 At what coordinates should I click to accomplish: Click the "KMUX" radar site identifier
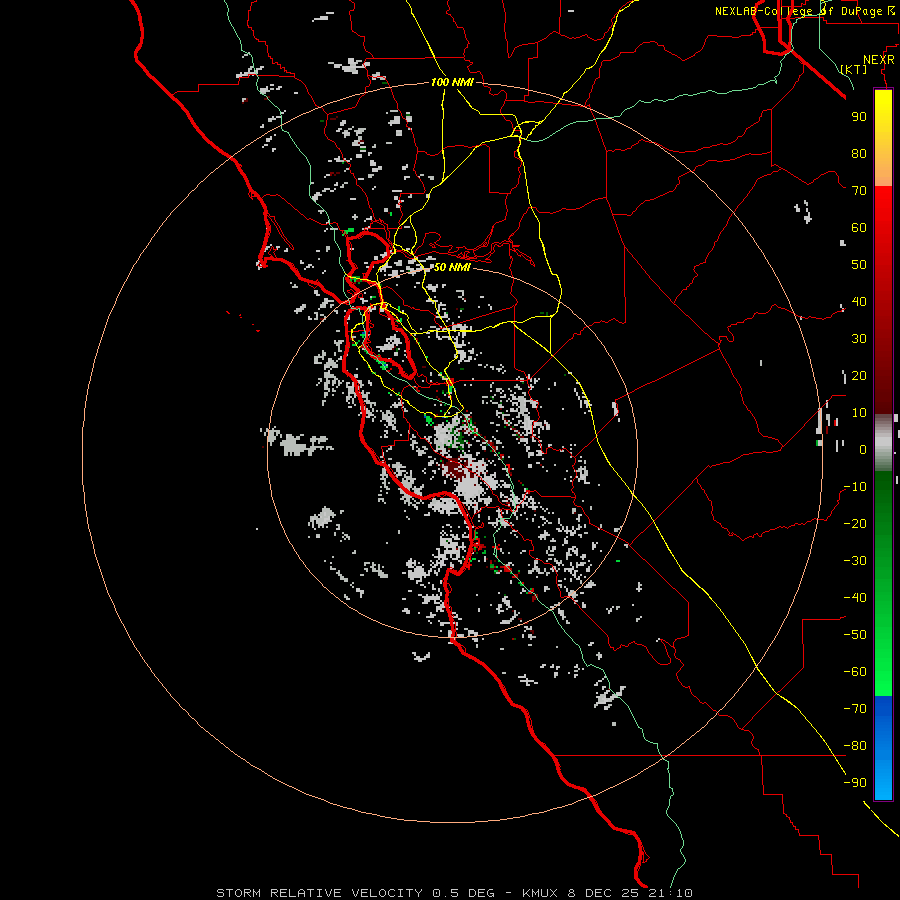coord(540,893)
